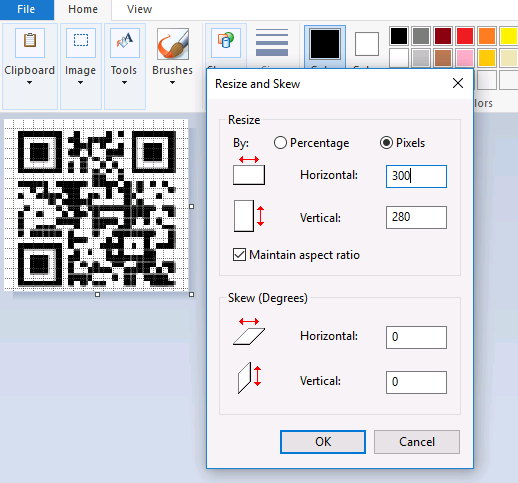518x483 pixels.
Task: Pick the dark red palette color
Action: 443,36
